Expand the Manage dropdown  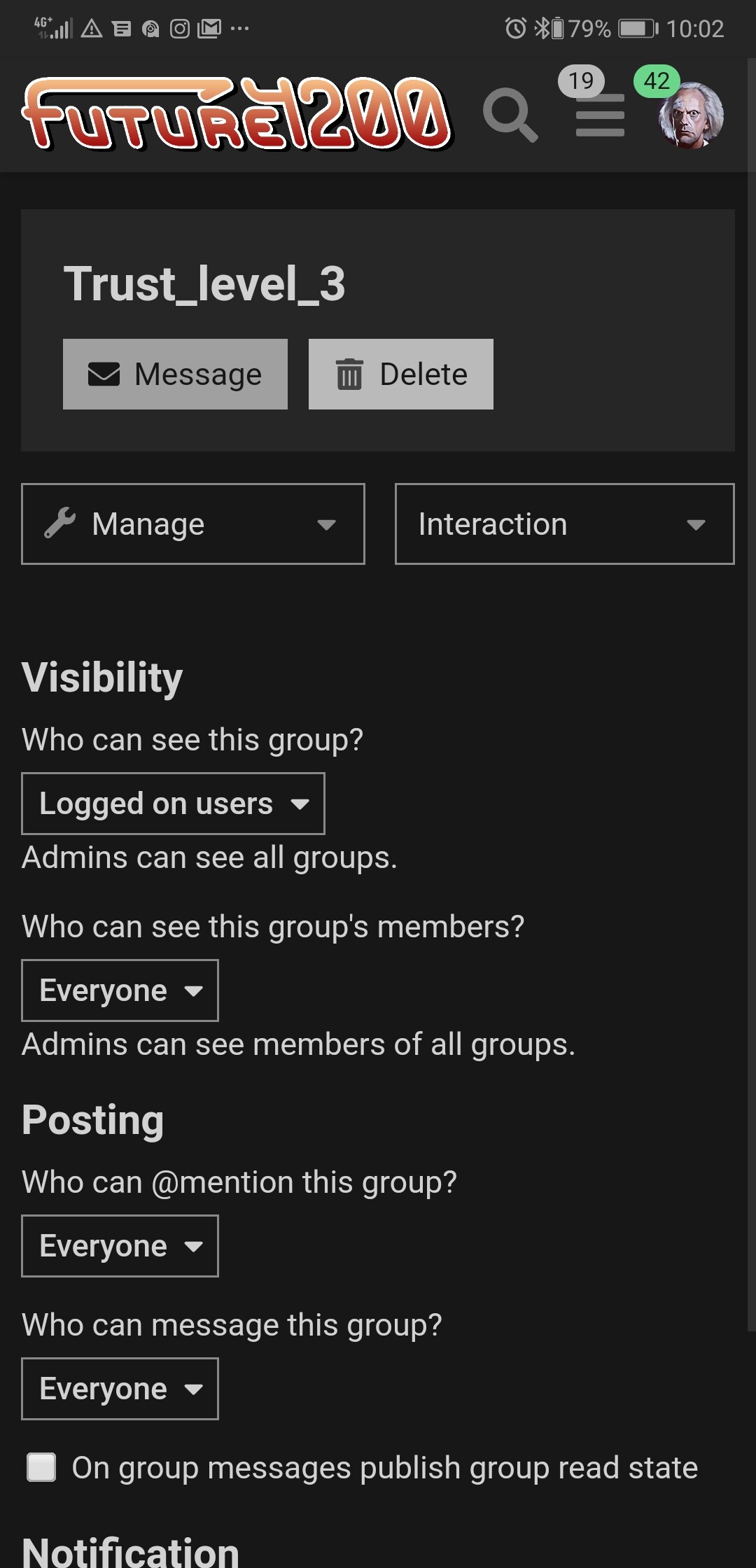pos(193,524)
